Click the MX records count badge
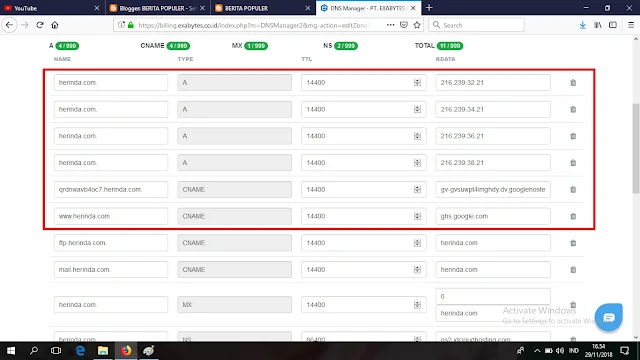 pyautogui.click(x=256, y=46)
